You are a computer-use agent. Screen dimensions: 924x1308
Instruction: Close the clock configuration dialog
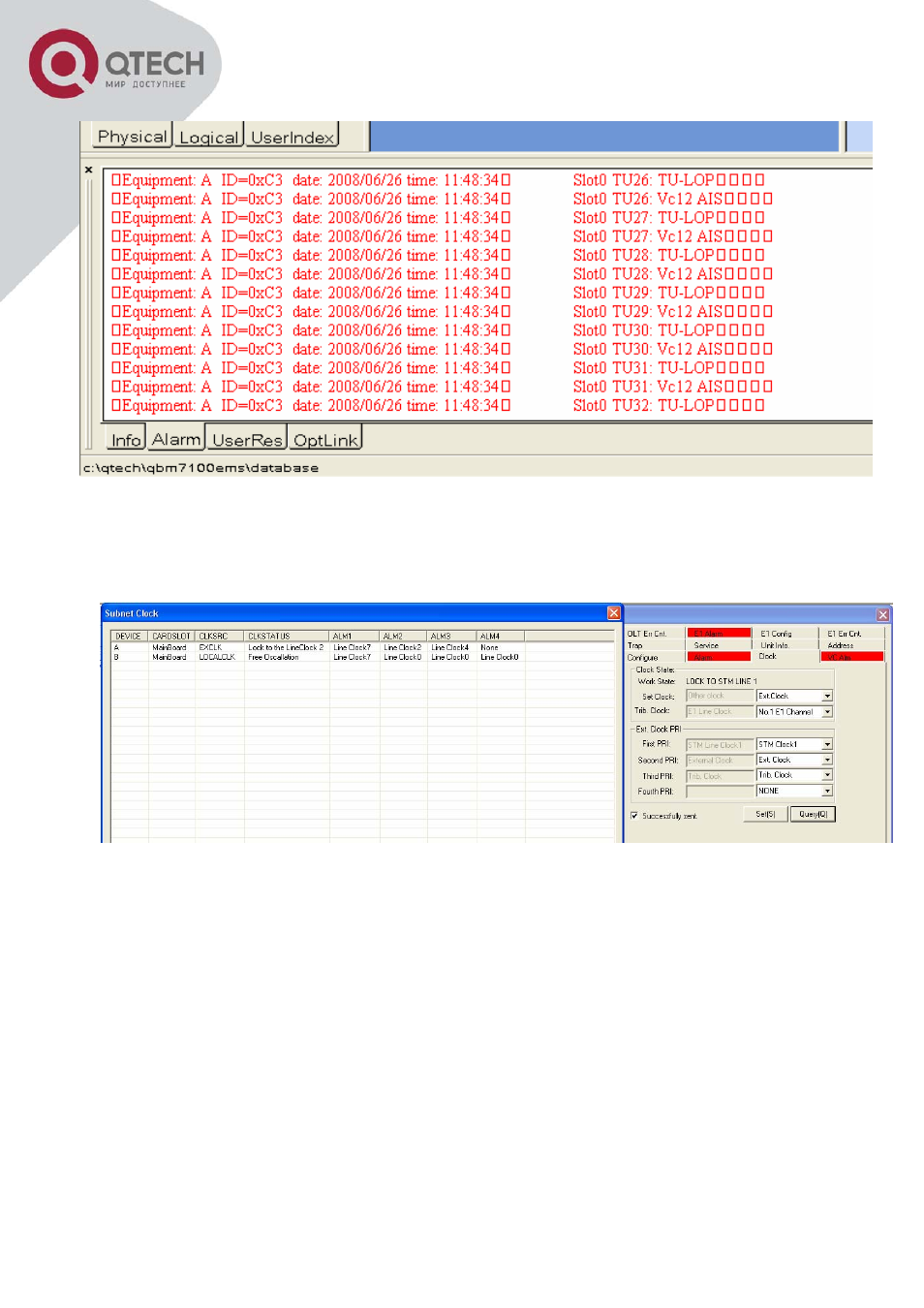click(x=882, y=614)
